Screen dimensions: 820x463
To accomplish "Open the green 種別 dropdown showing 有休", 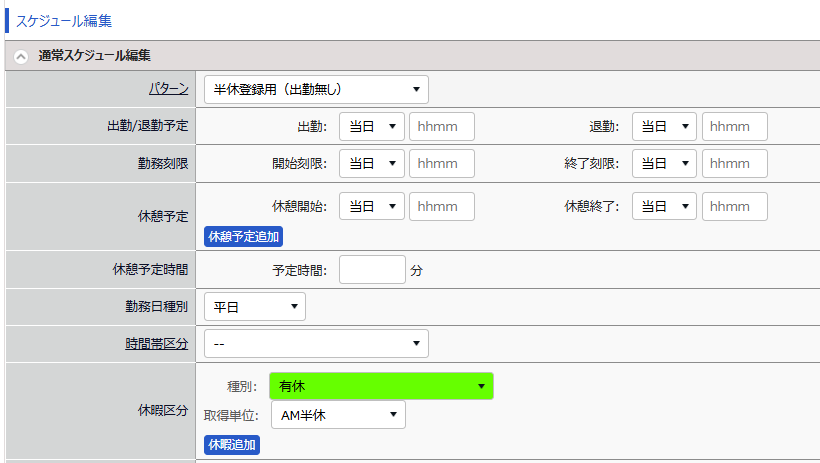I will 381,386.
